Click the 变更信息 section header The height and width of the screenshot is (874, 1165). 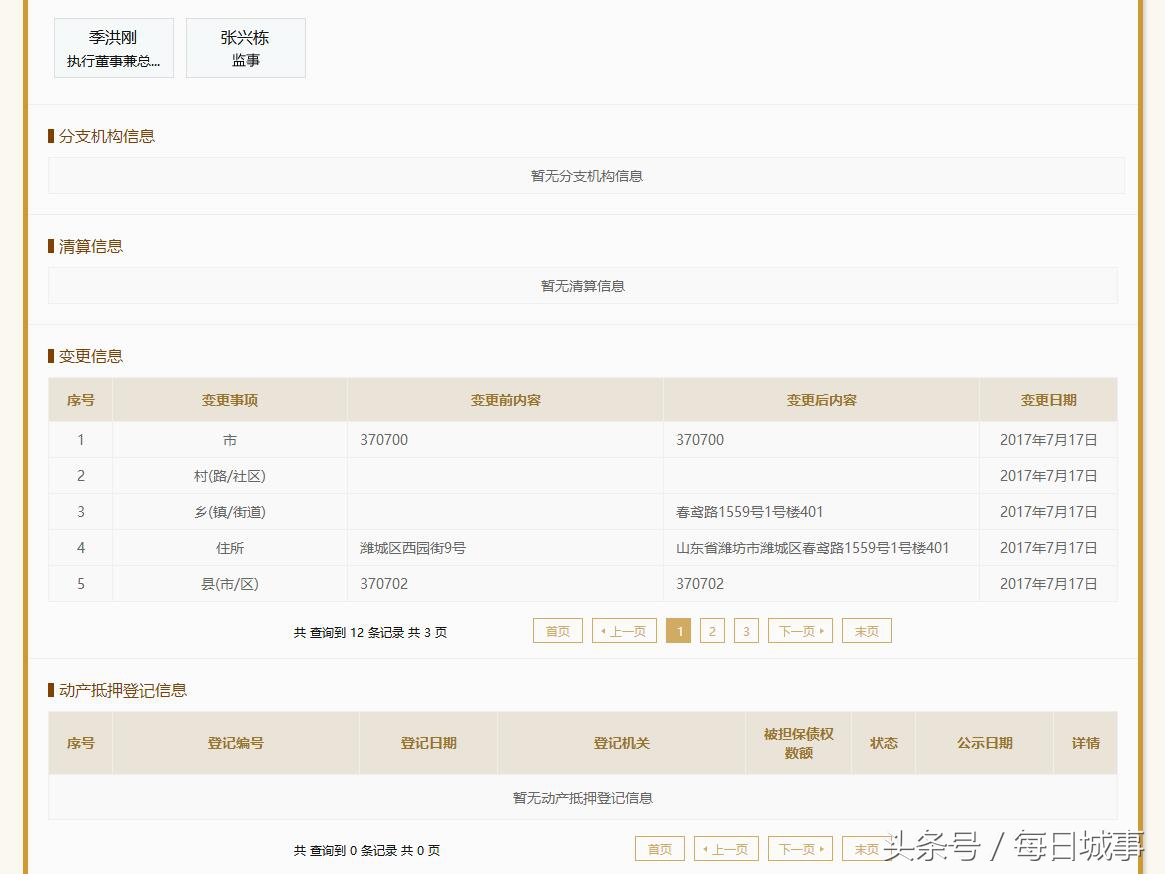click(86, 355)
